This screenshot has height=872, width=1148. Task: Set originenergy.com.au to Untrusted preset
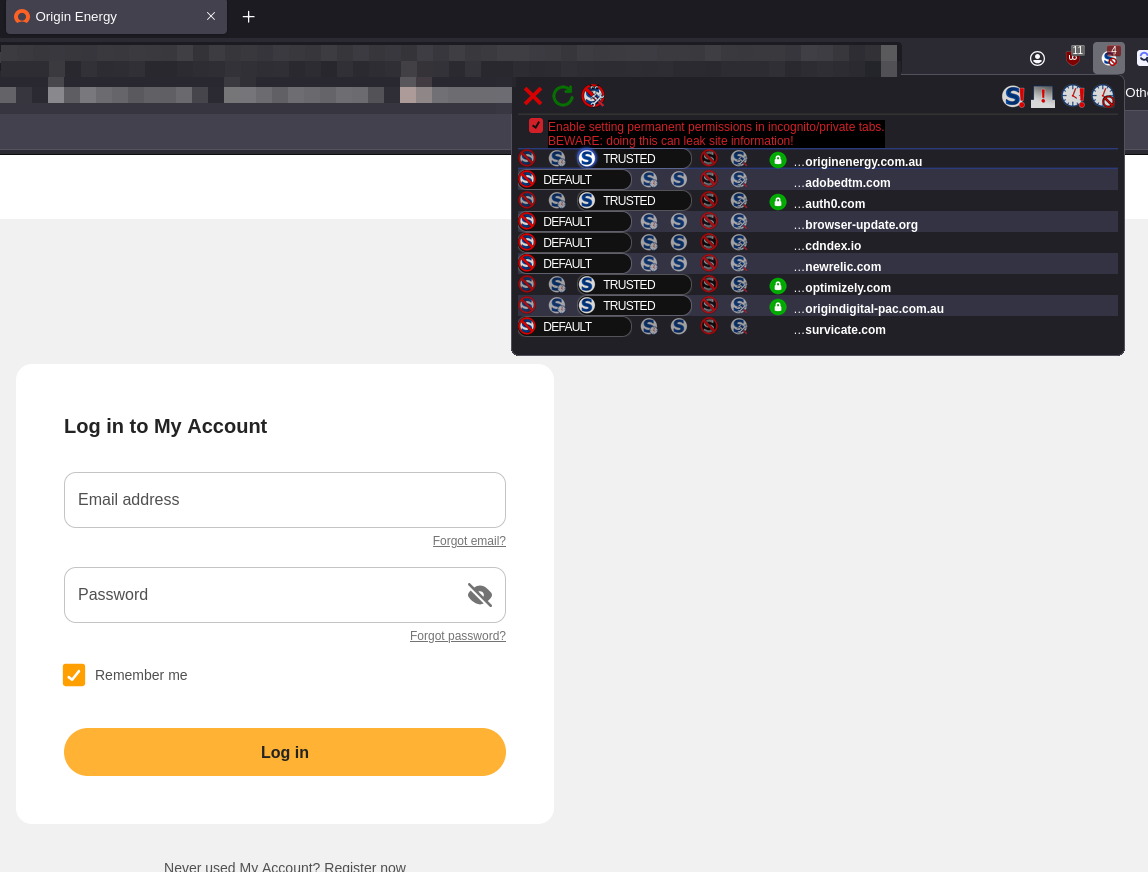709,159
